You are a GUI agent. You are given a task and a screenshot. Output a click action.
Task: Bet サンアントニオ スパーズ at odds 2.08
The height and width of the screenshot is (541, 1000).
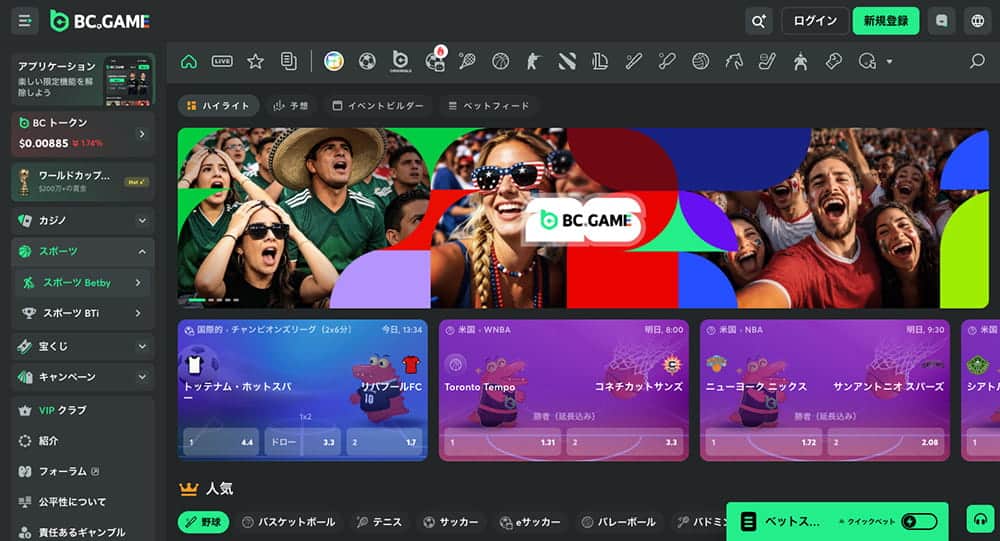tap(886, 441)
